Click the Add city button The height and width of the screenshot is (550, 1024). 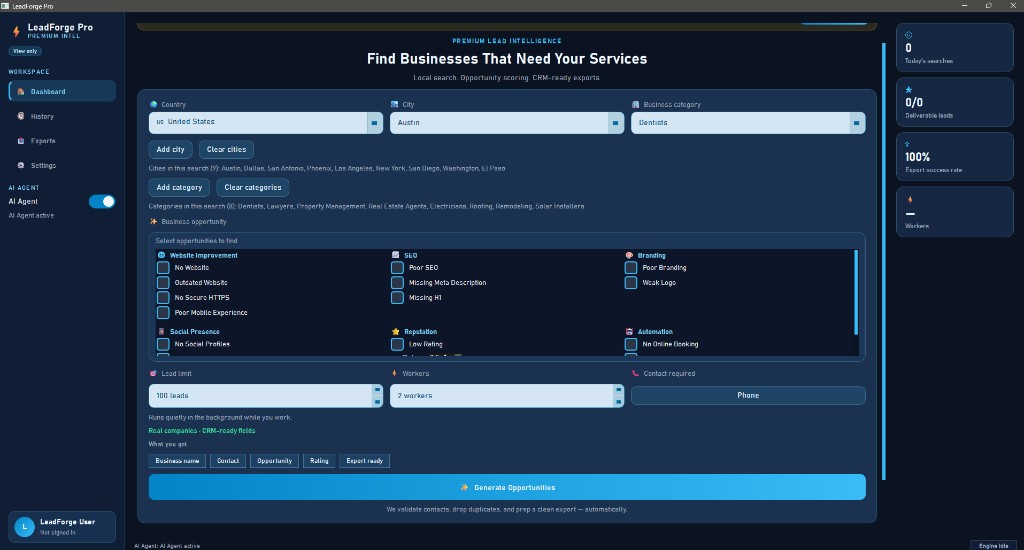click(170, 150)
